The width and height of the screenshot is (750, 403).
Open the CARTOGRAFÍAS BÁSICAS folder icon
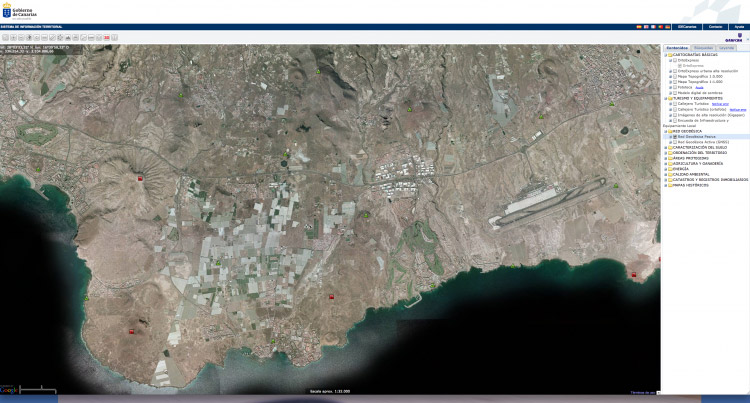(x=670, y=55)
